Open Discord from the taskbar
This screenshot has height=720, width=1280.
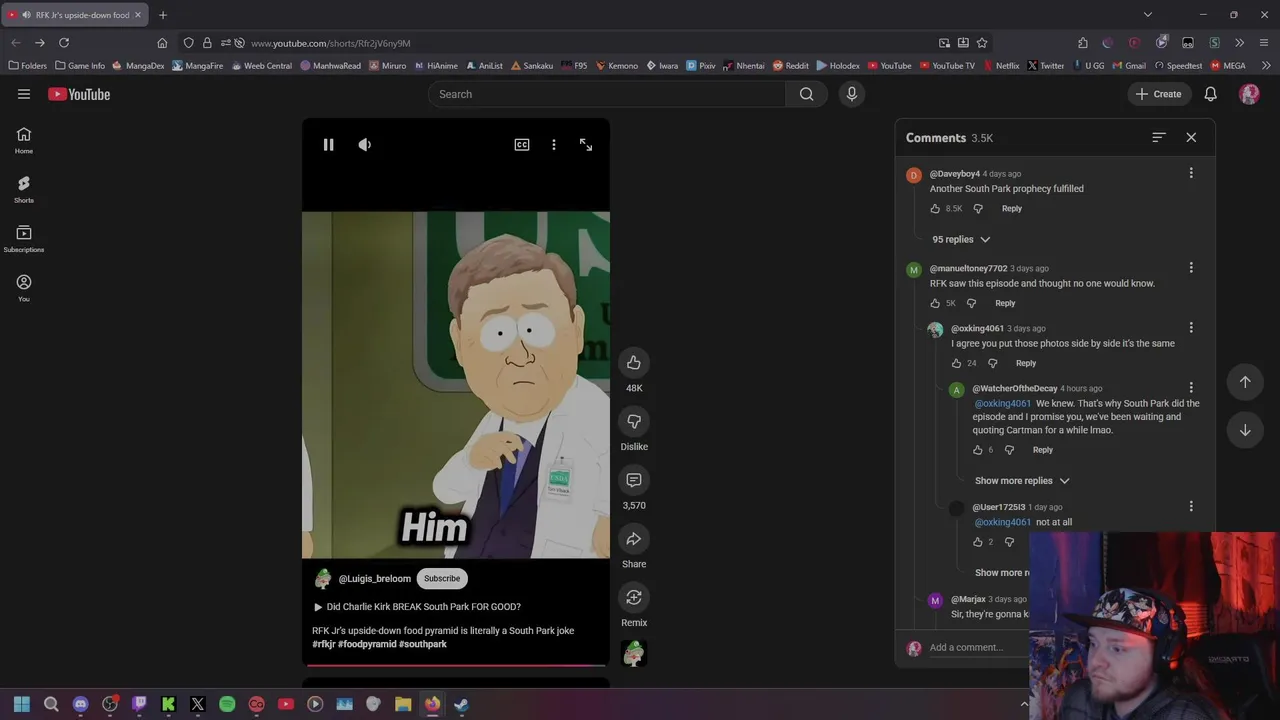pos(81,704)
